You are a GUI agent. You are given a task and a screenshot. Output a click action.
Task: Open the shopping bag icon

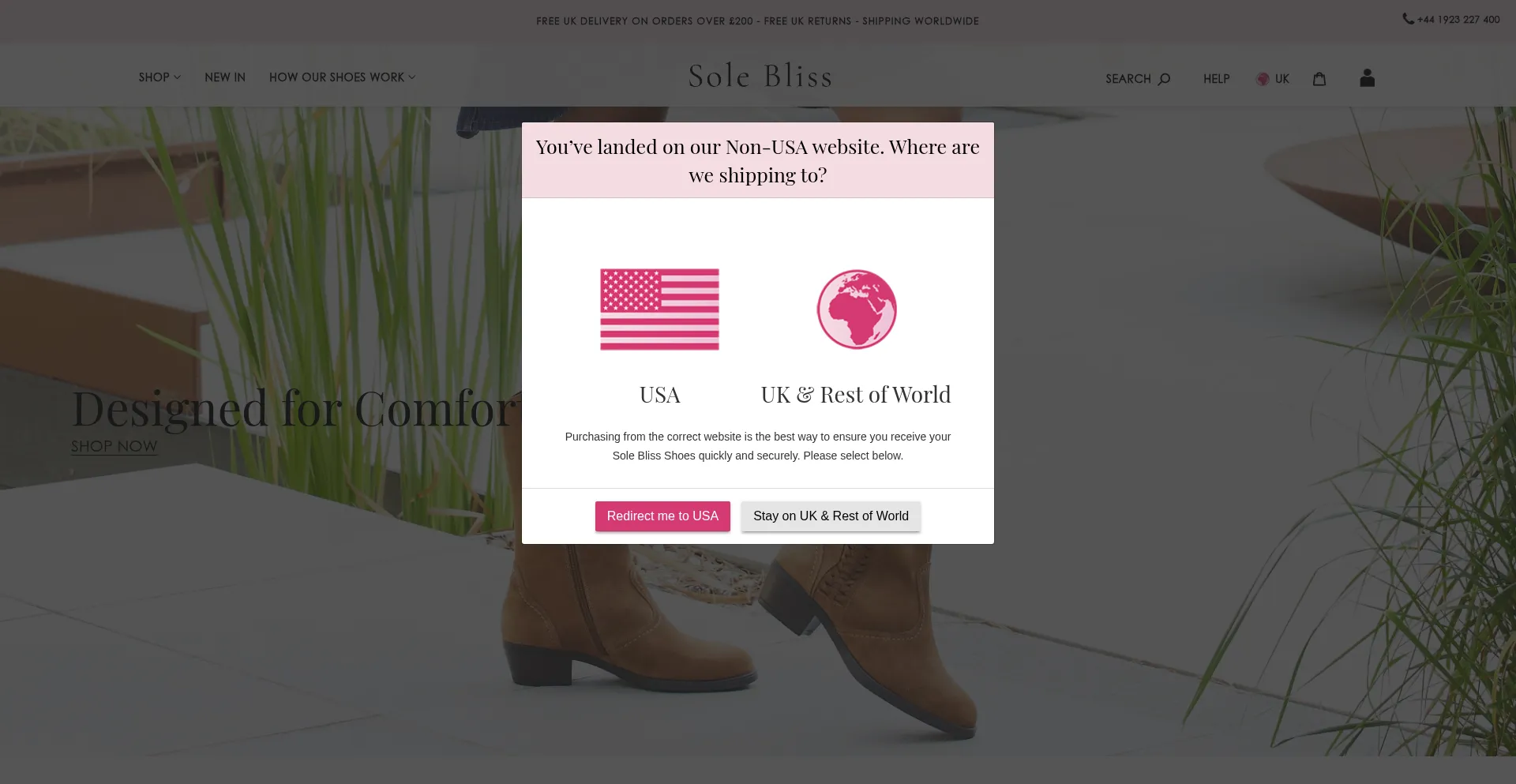1319,78
